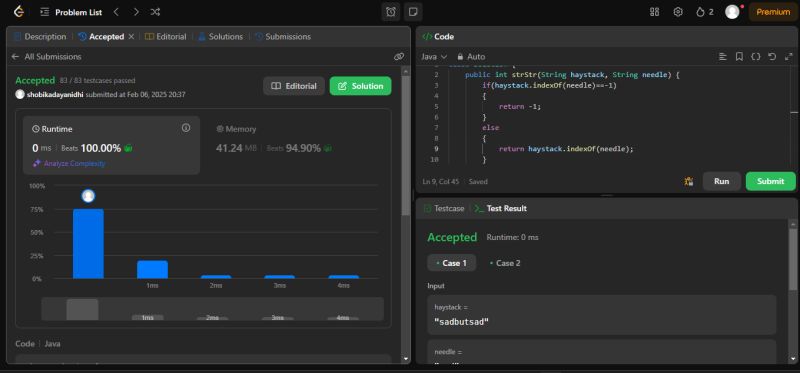Go to the previous problem arrow
800x373 pixels.
tap(116, 12)
